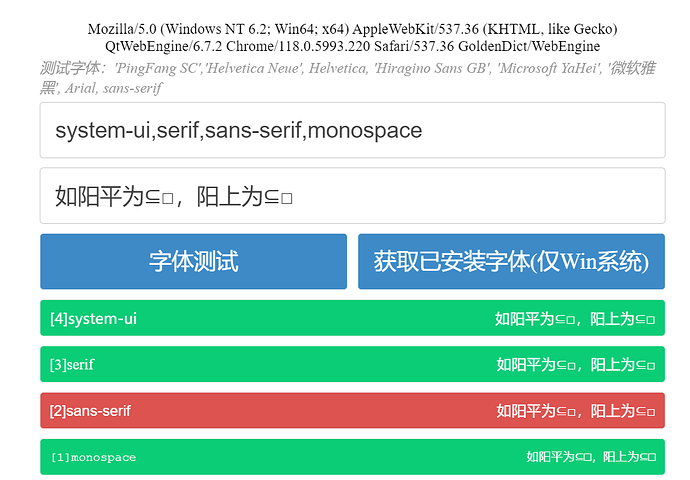The image size is (690, 480).
Task: Select the [2]sans-serif result label
Action: pyautogui.click(x=91, y=411)
